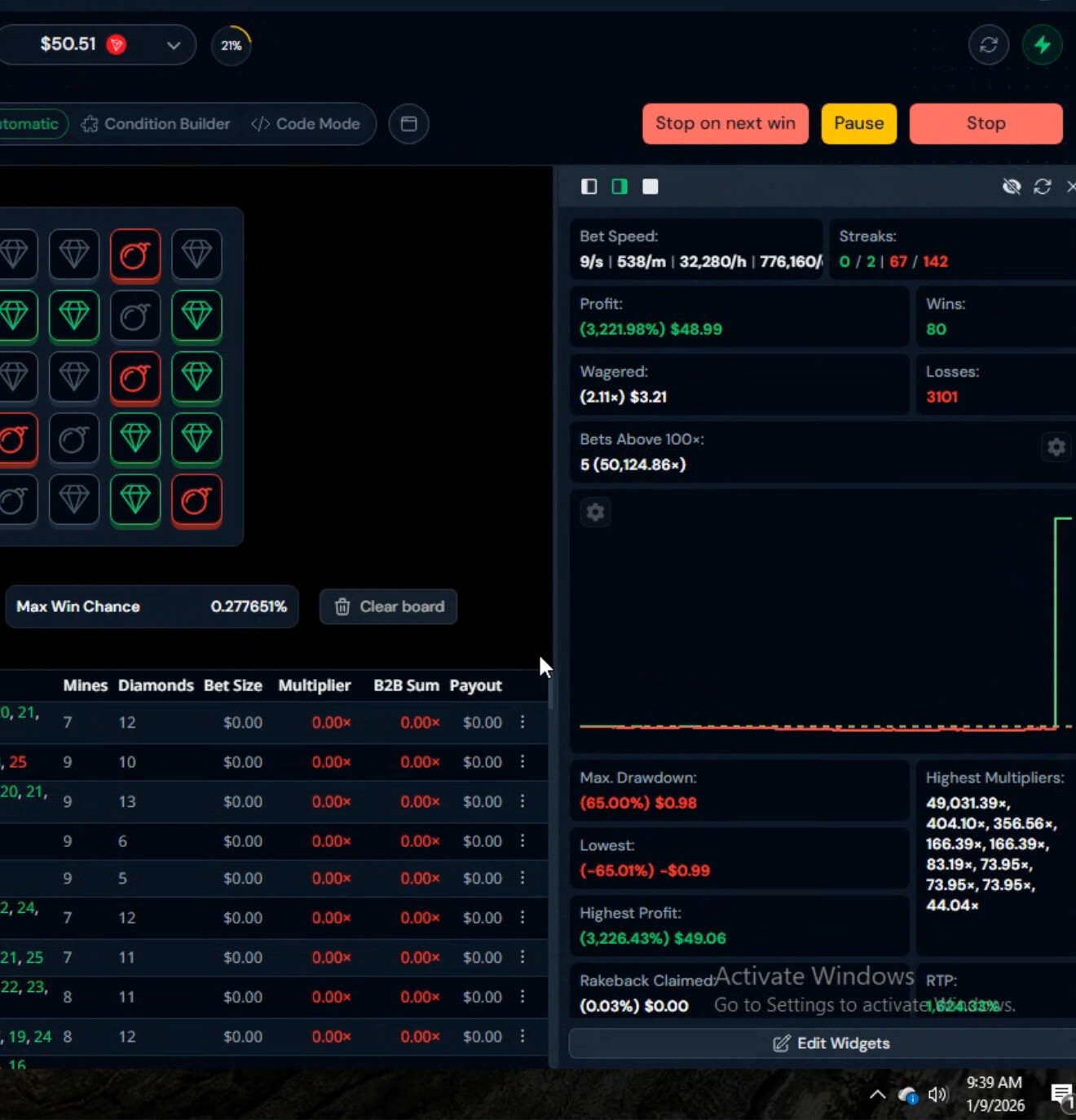Switch to Code Mode tab
1076x1120 pixels.
306,124
